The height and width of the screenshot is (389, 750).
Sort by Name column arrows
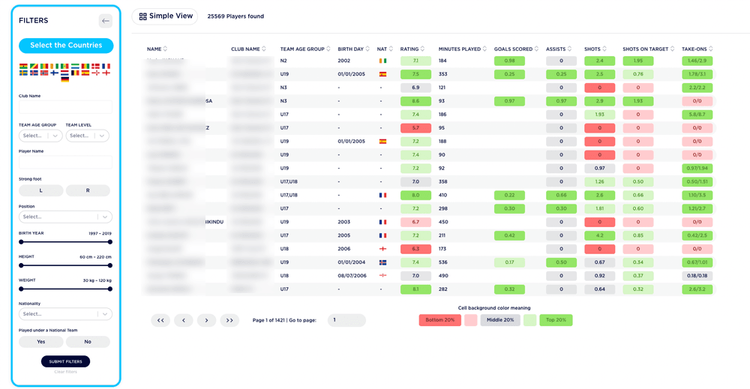[165, 49]
